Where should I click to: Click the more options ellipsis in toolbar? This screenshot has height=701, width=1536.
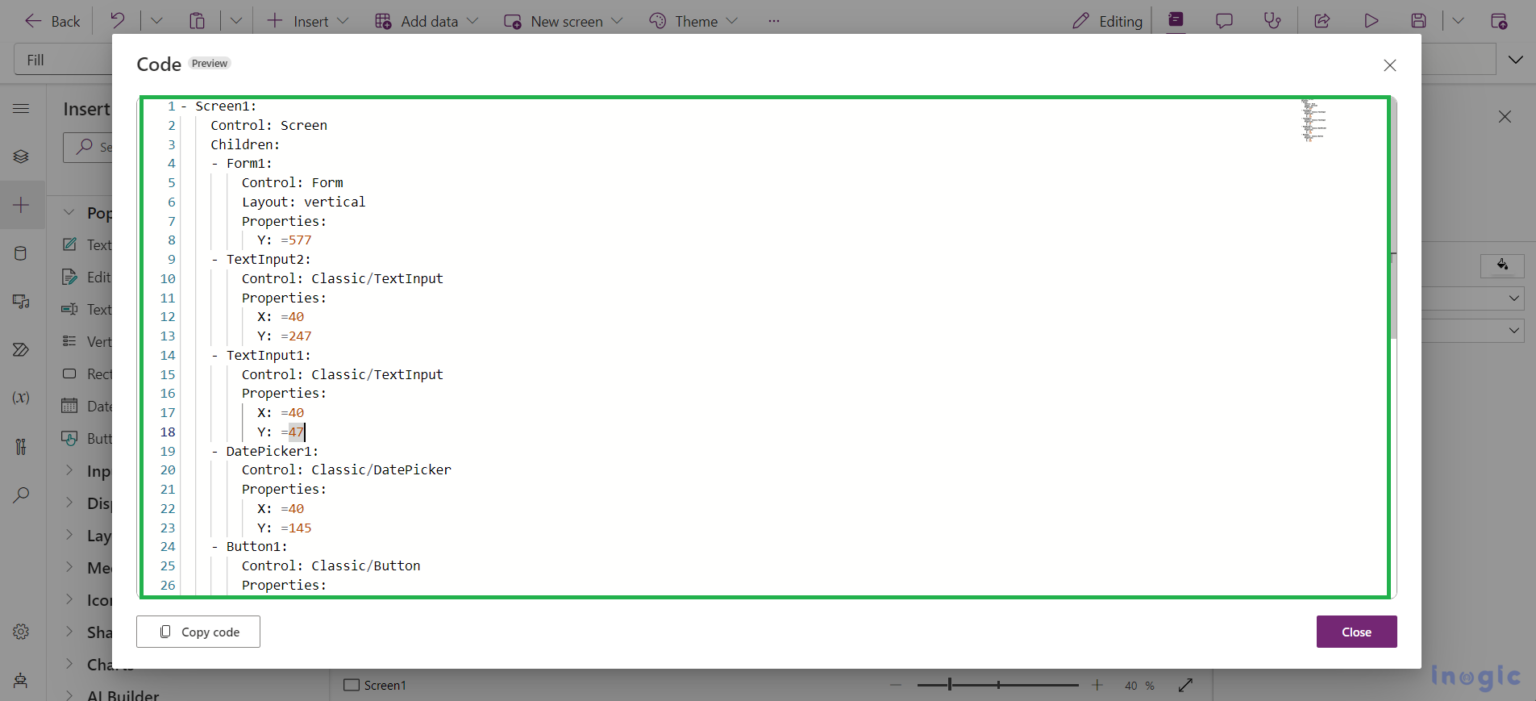pyautogui.click(x=773, y=21)
